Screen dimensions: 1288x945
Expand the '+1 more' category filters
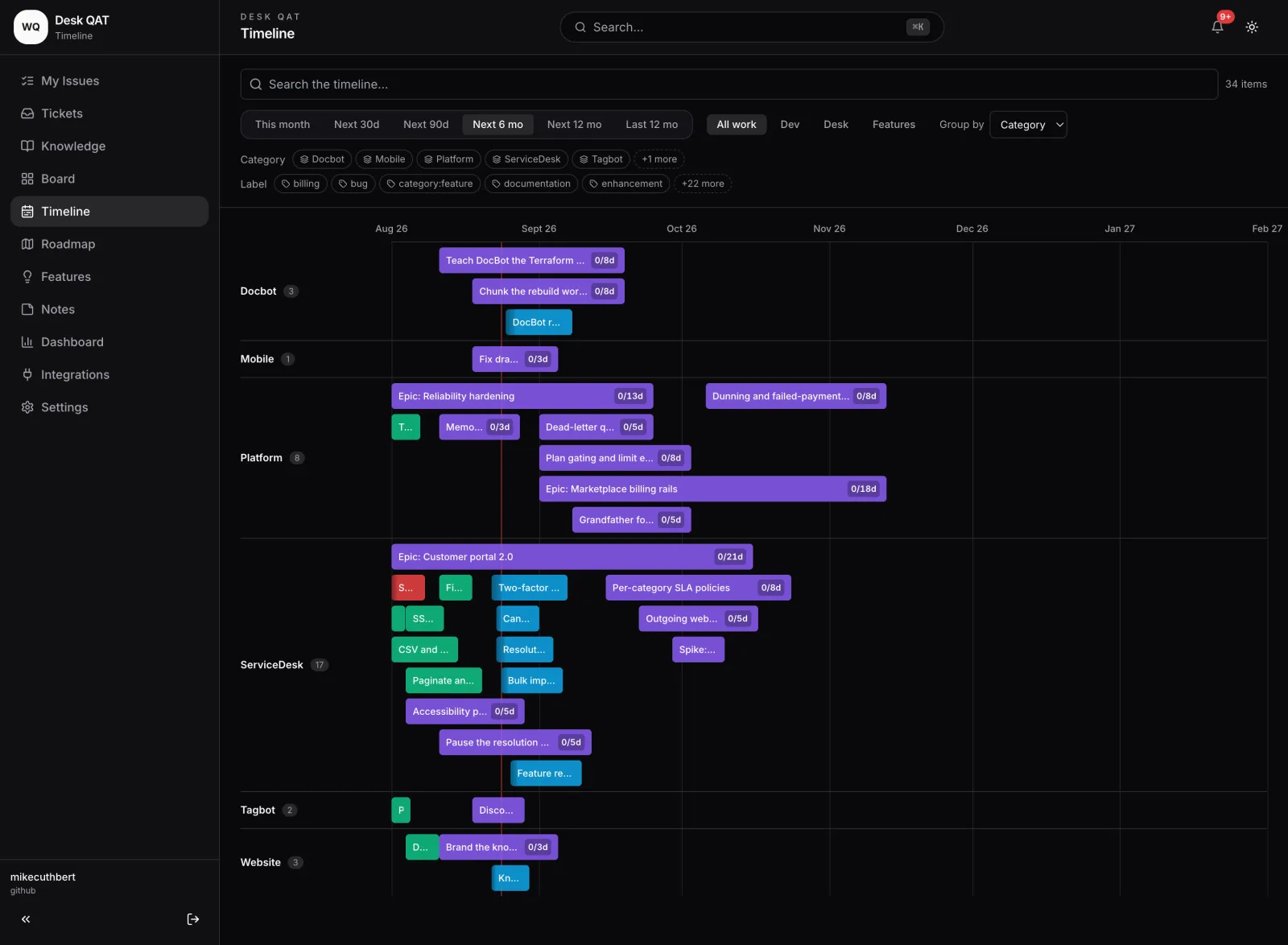pos(659,159)
